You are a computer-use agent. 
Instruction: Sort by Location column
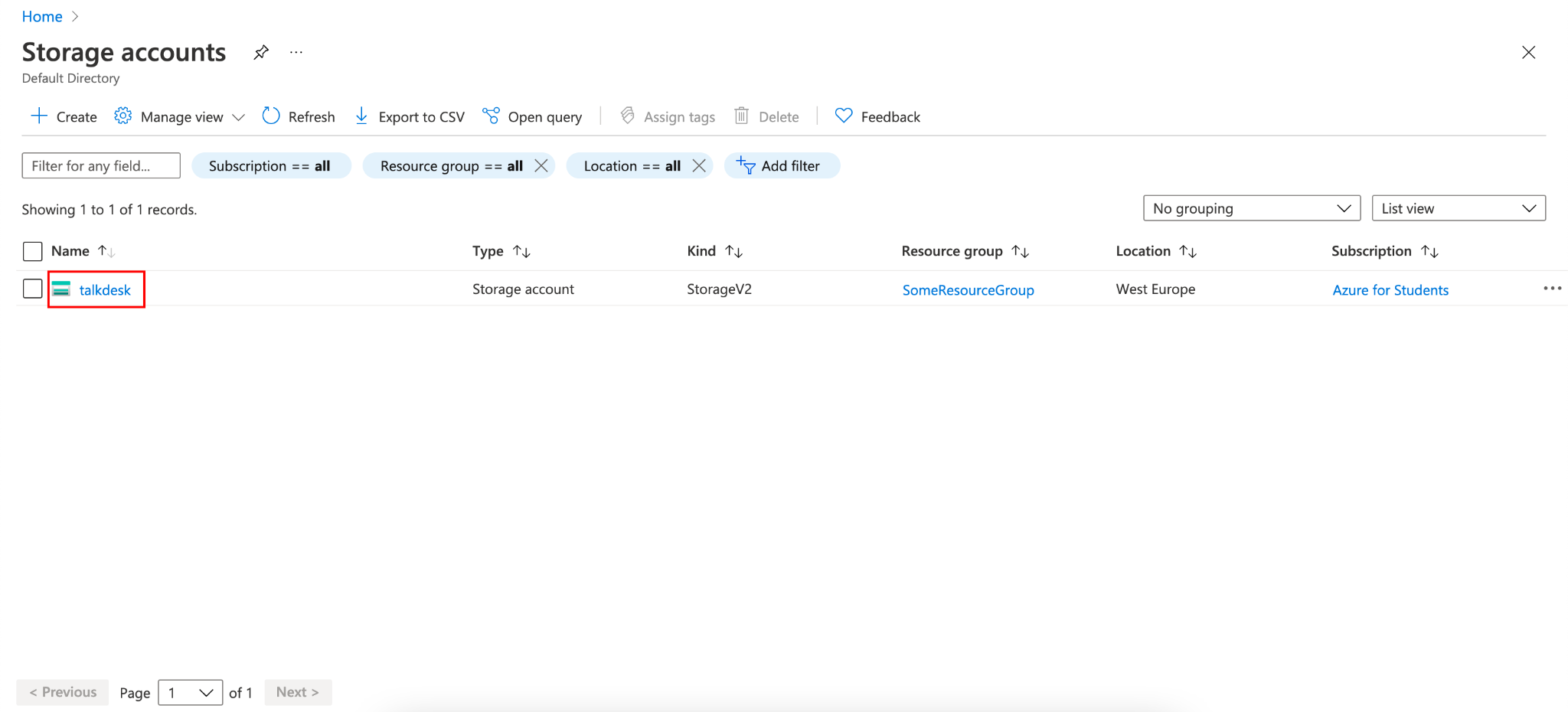pos(1156,251)
